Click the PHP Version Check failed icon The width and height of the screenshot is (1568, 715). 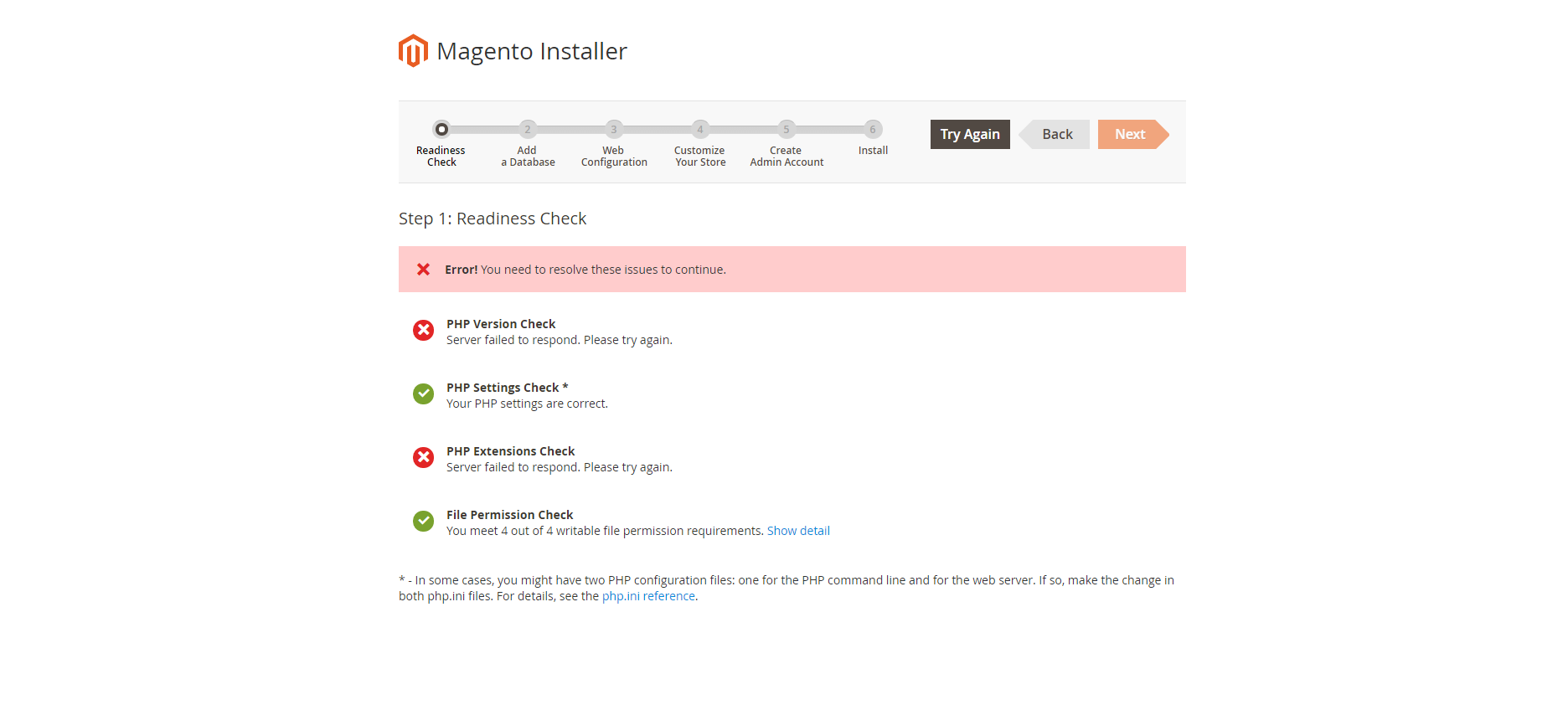pyautogui.click(x=424, y=331)
